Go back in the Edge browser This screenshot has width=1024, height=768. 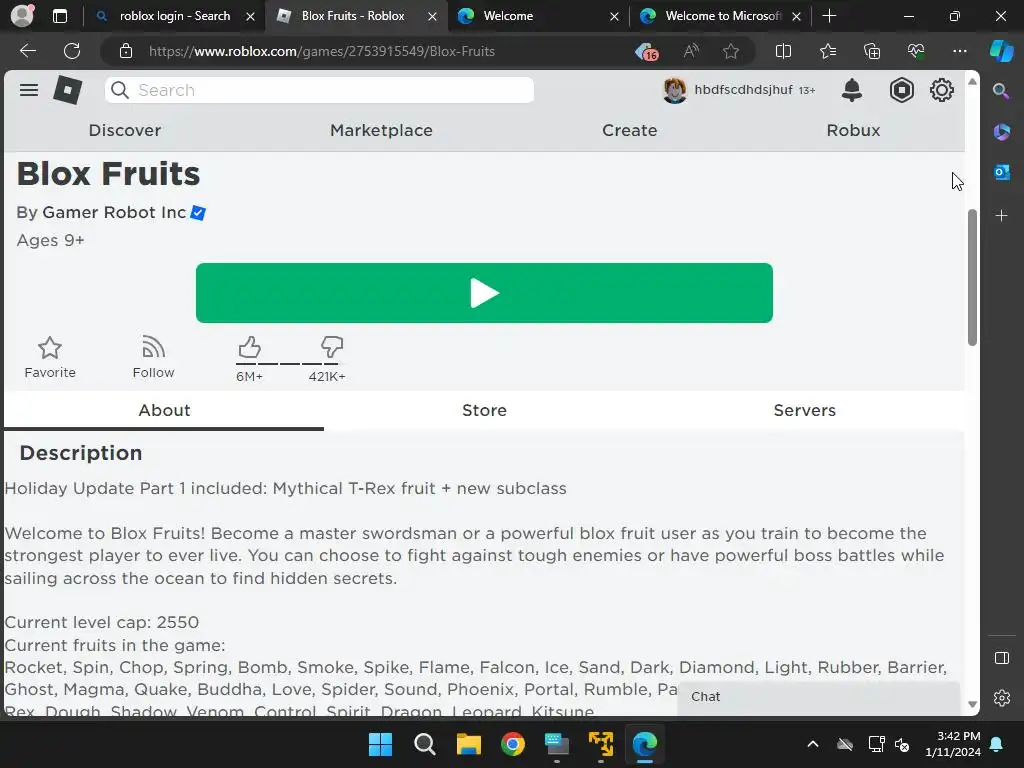click(x=27, y=51)
